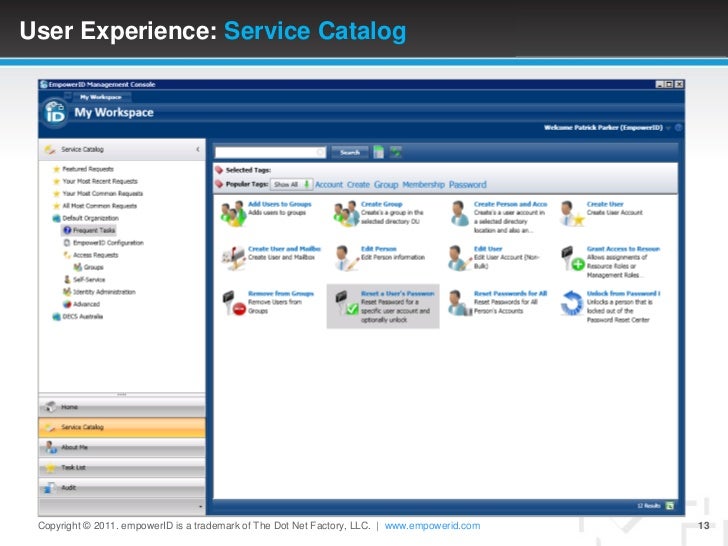This screenshot has width=728, height=546.
Task: Open the Show All tags dropdown
Action: click(x=292, y=184)
